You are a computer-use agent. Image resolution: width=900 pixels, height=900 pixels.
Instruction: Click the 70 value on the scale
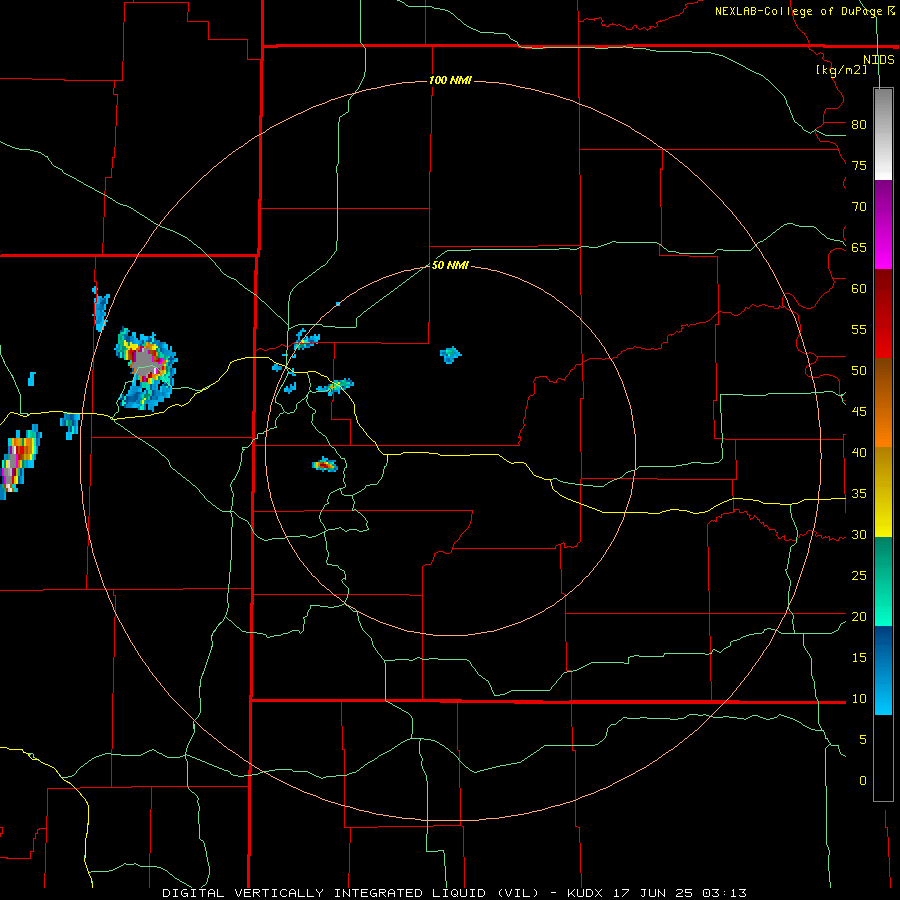pyautogui.click(x=859, y=207)
